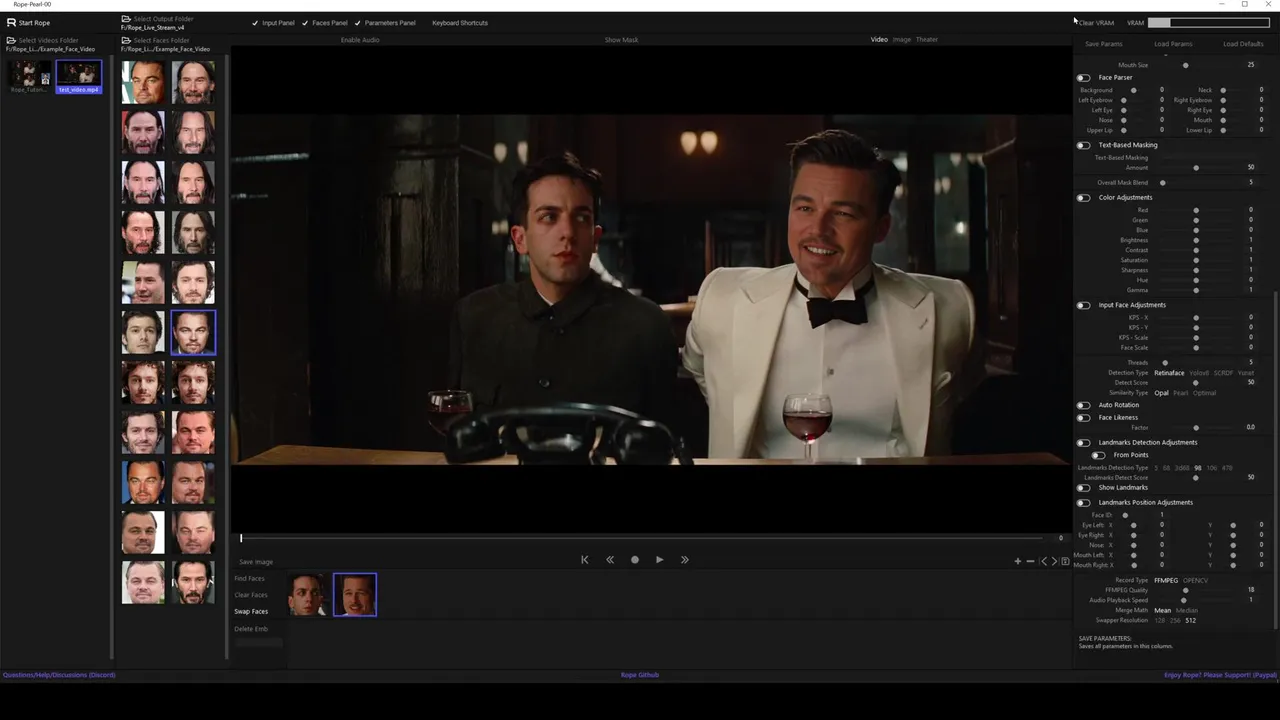Remove a timeline marker with minus icon
The width and height of the screenshot is (1280, 720).
[1030, 561]
